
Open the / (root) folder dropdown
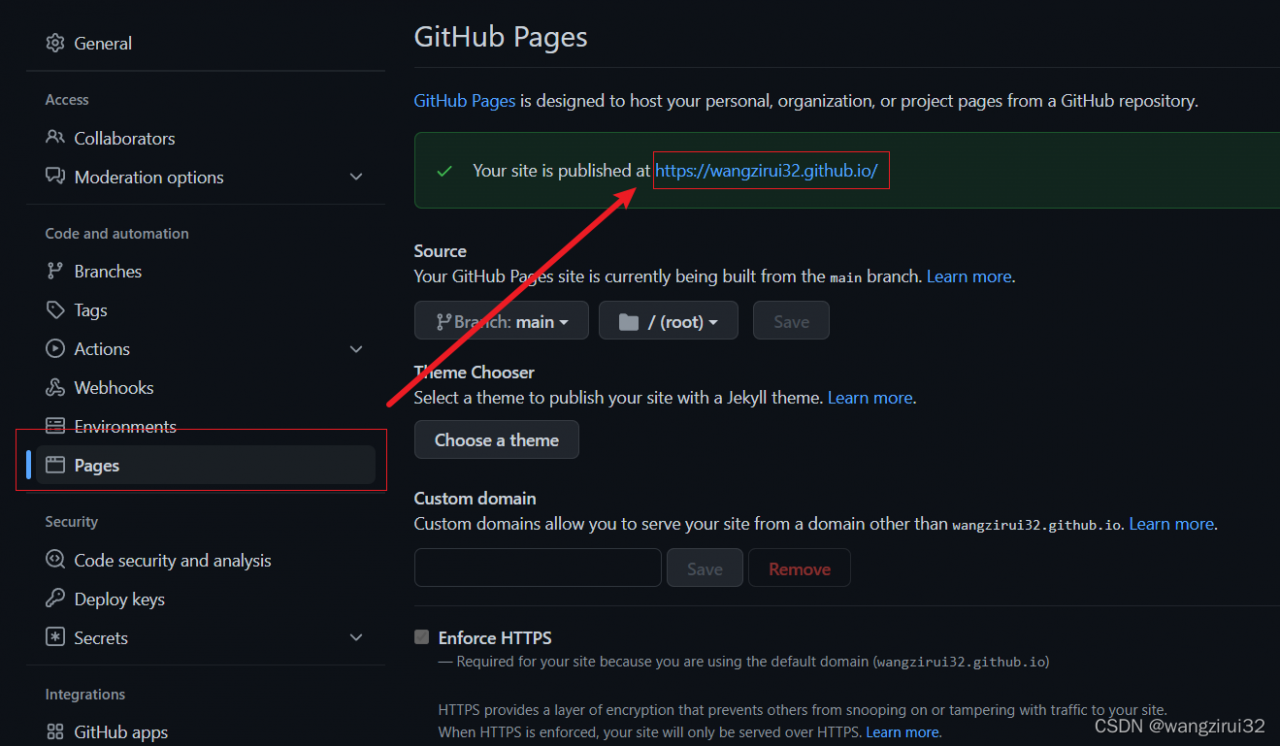pos(668,320)
